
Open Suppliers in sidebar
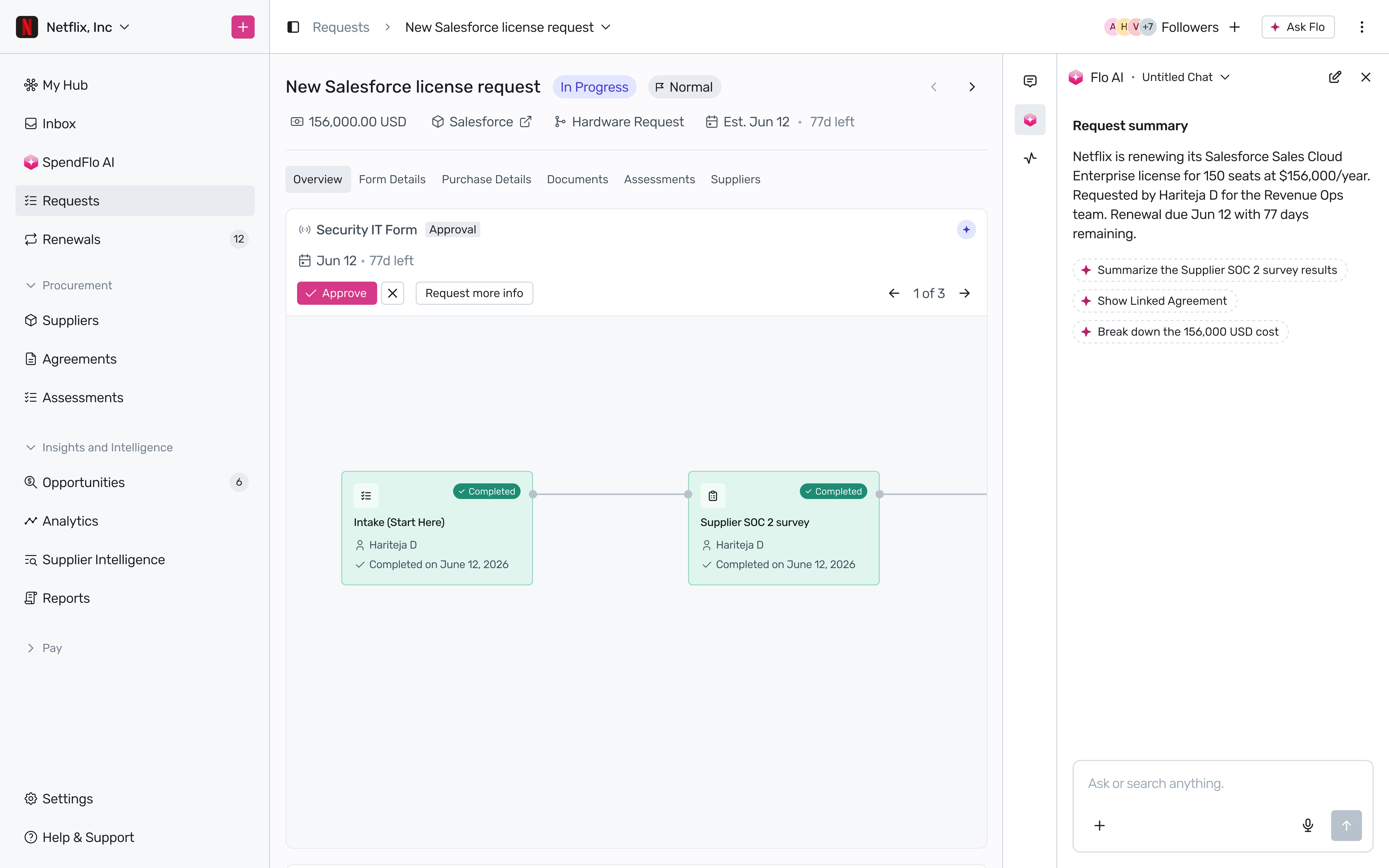pos(135,320)
